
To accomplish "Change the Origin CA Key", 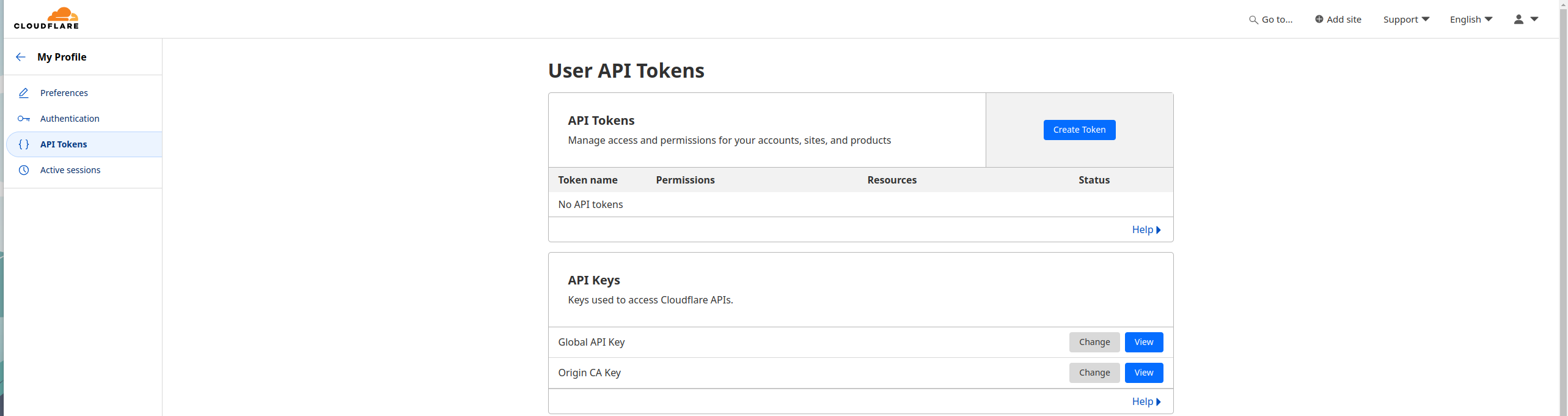I will (1094, 373).
